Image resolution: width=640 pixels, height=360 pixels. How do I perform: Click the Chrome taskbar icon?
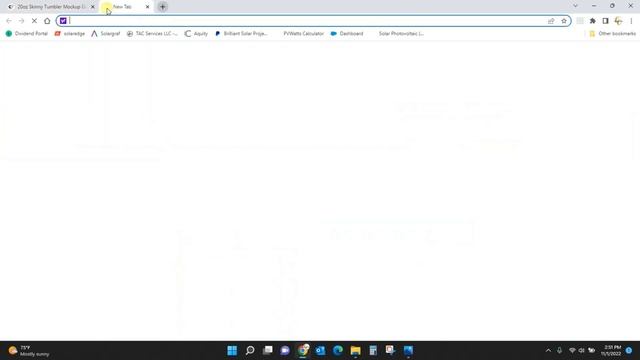[303, 350]
